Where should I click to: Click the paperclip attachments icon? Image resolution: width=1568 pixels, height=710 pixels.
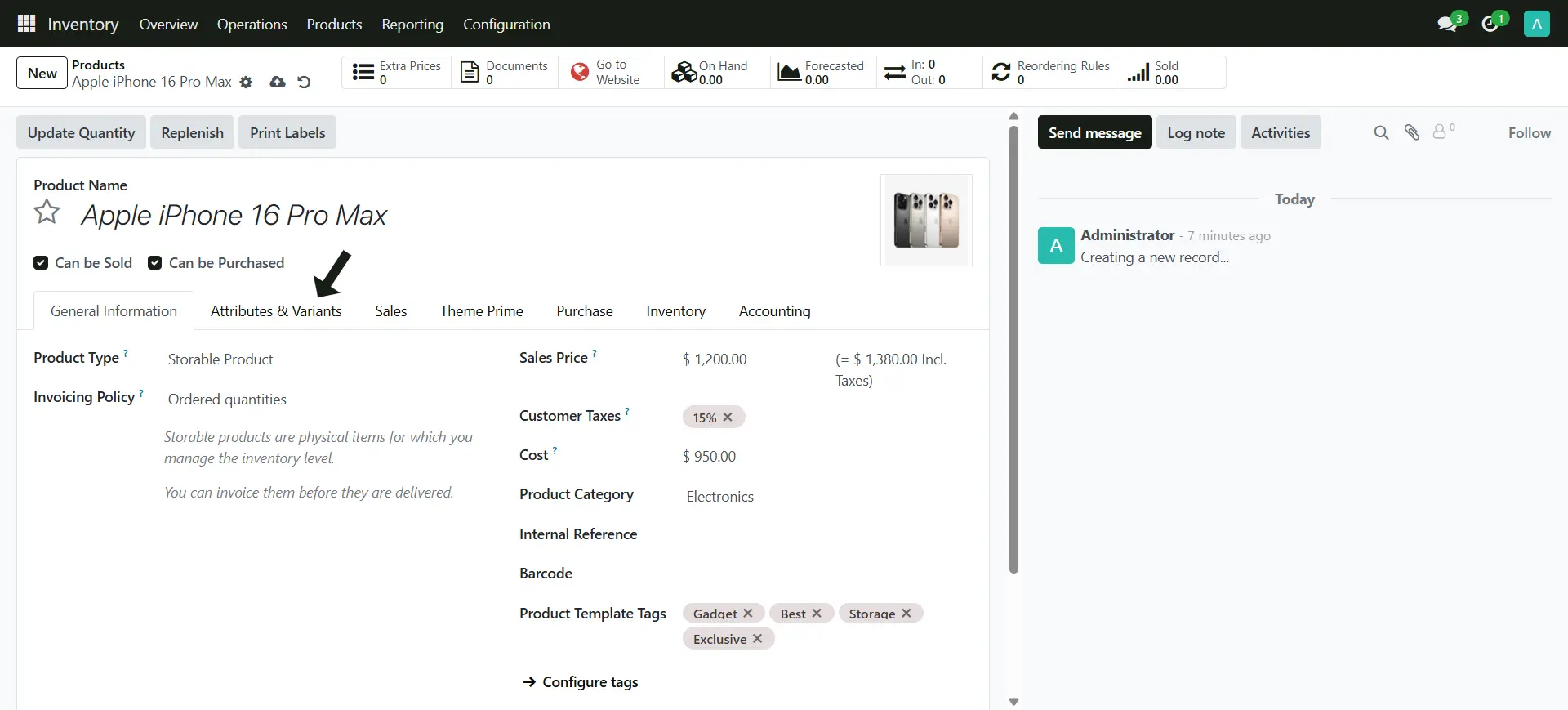tap(1412, 132)
